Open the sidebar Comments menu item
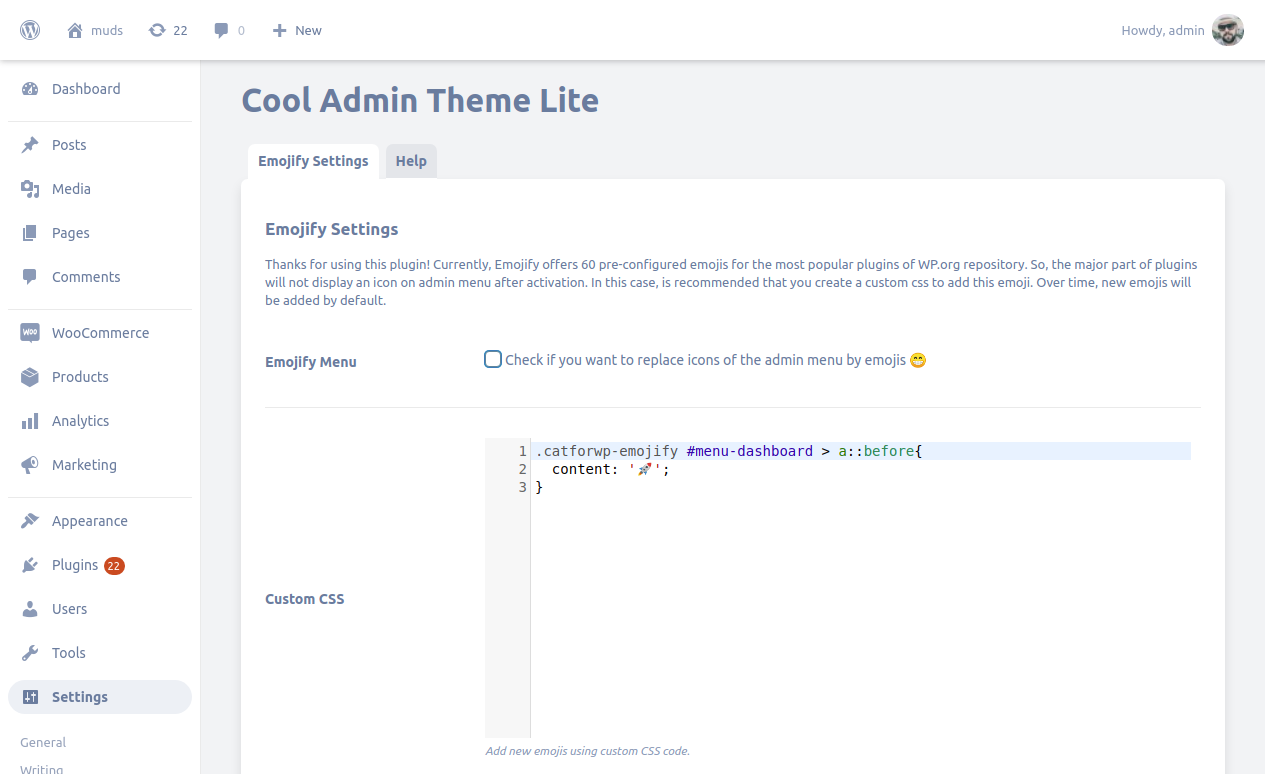This screenshot has width=1265, height=774. pyautogui.click(x=100, y=277)
